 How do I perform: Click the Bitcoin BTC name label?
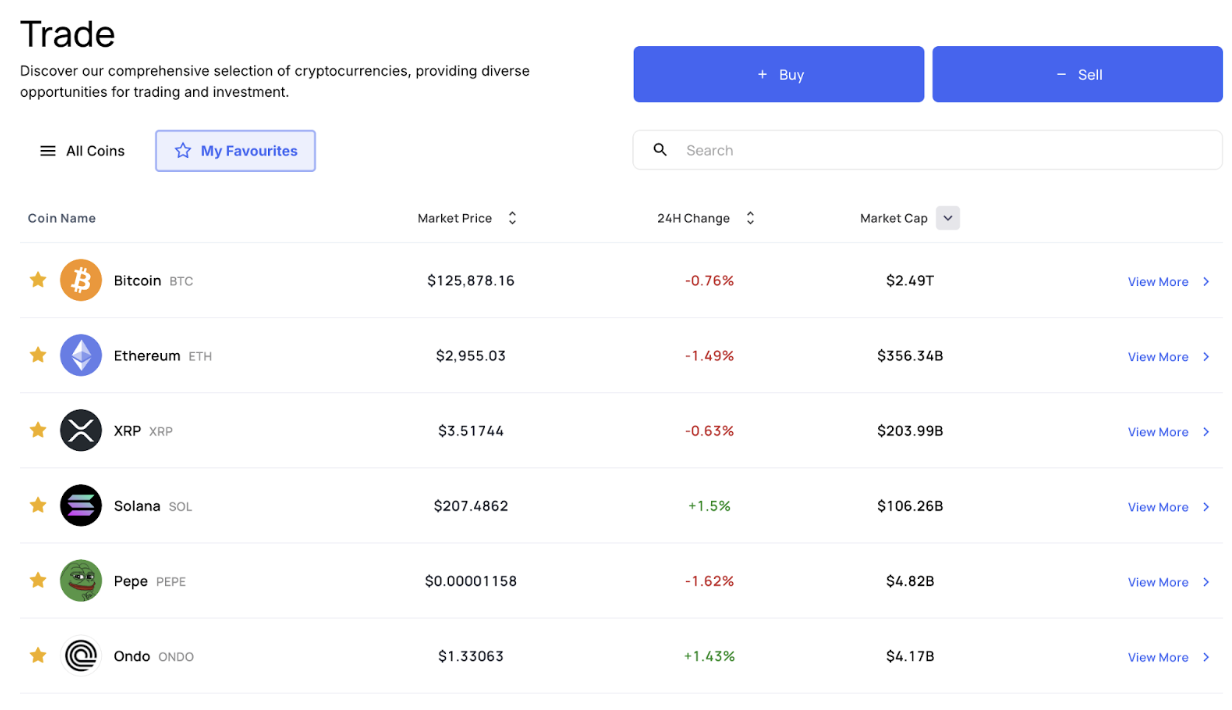pos(153,281)
